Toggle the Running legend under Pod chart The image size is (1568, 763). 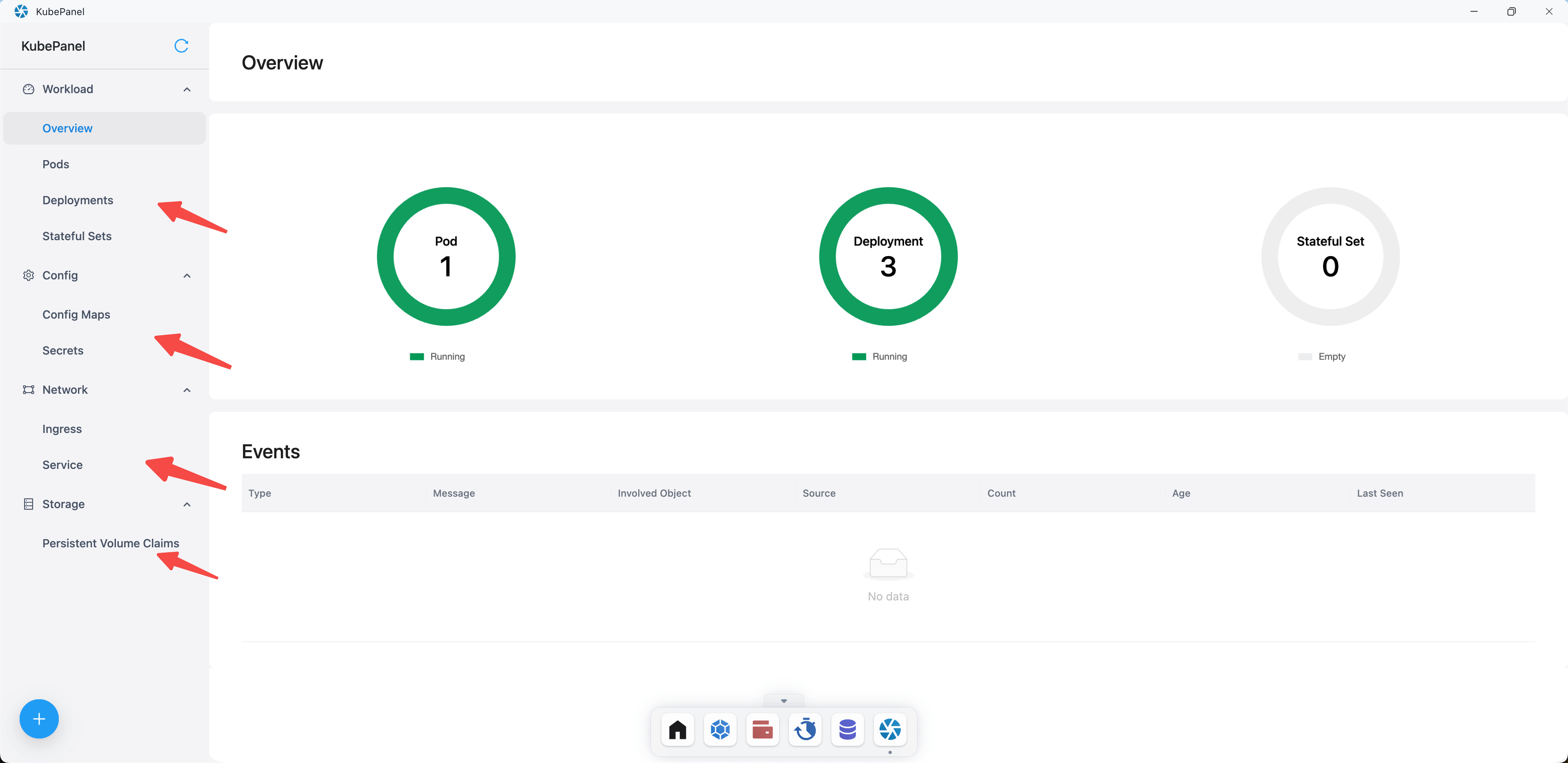point(438,357)
